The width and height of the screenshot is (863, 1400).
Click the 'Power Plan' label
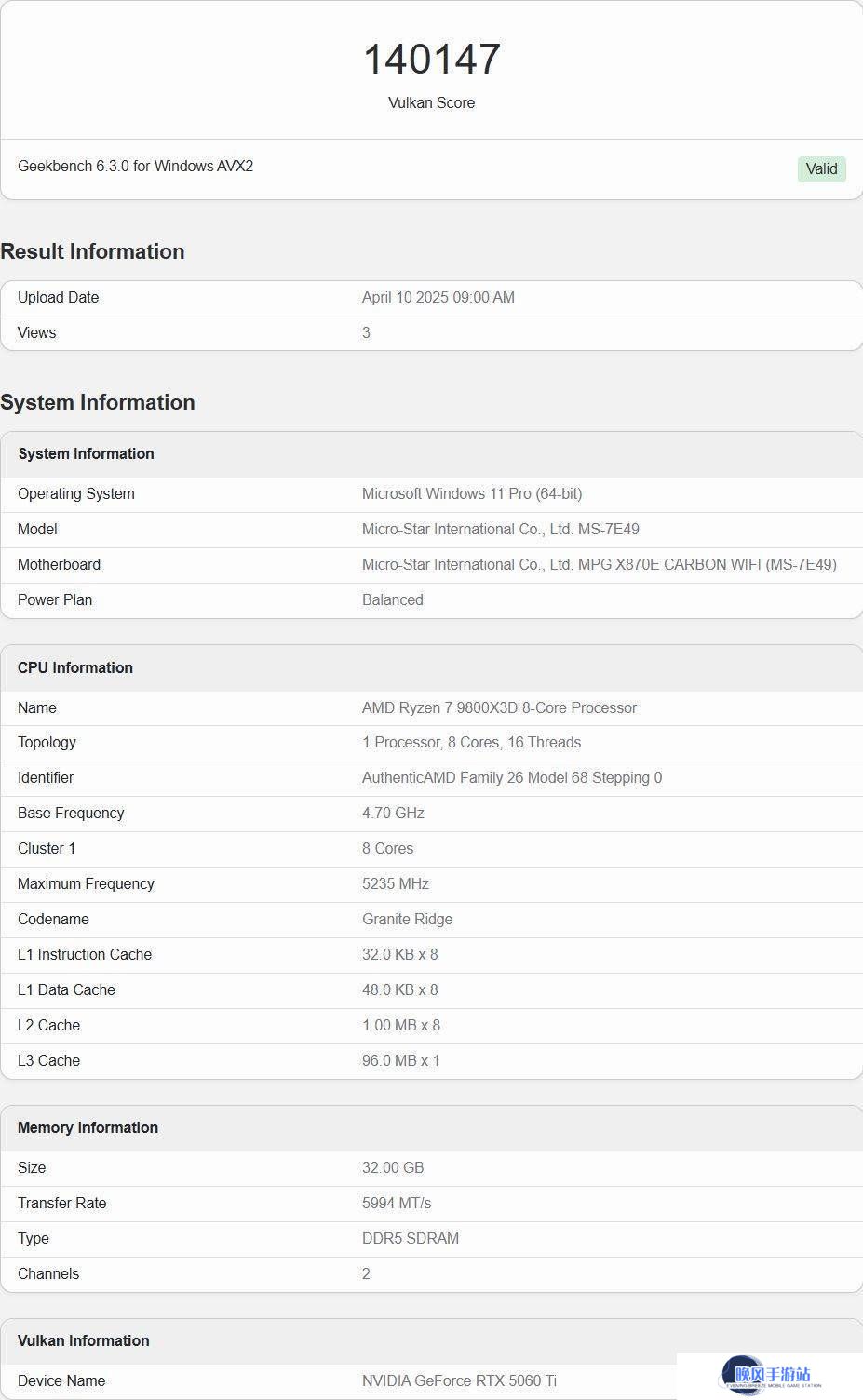(x=55, y=600)
